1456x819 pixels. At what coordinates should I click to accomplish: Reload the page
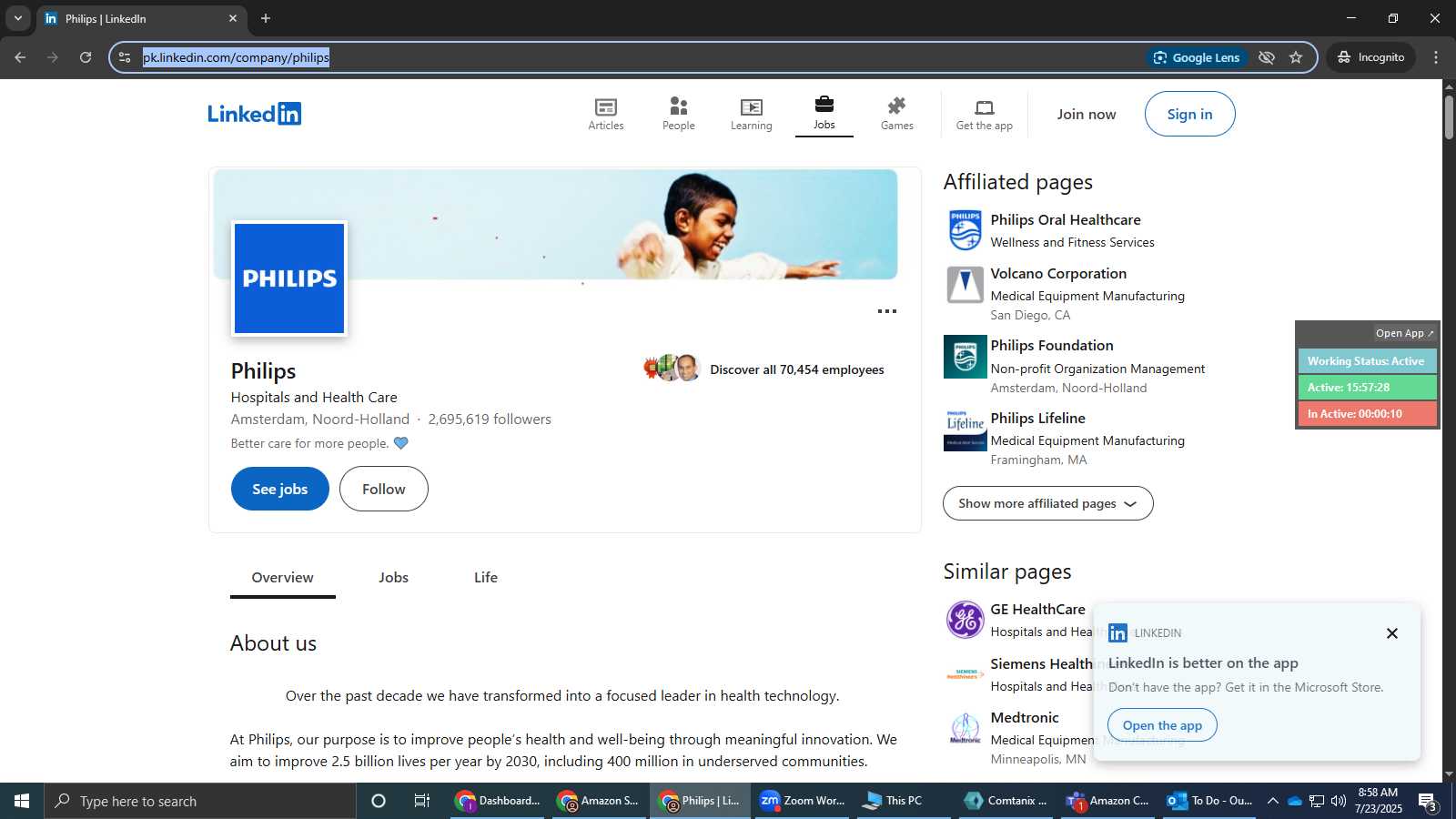coord(86,57)
